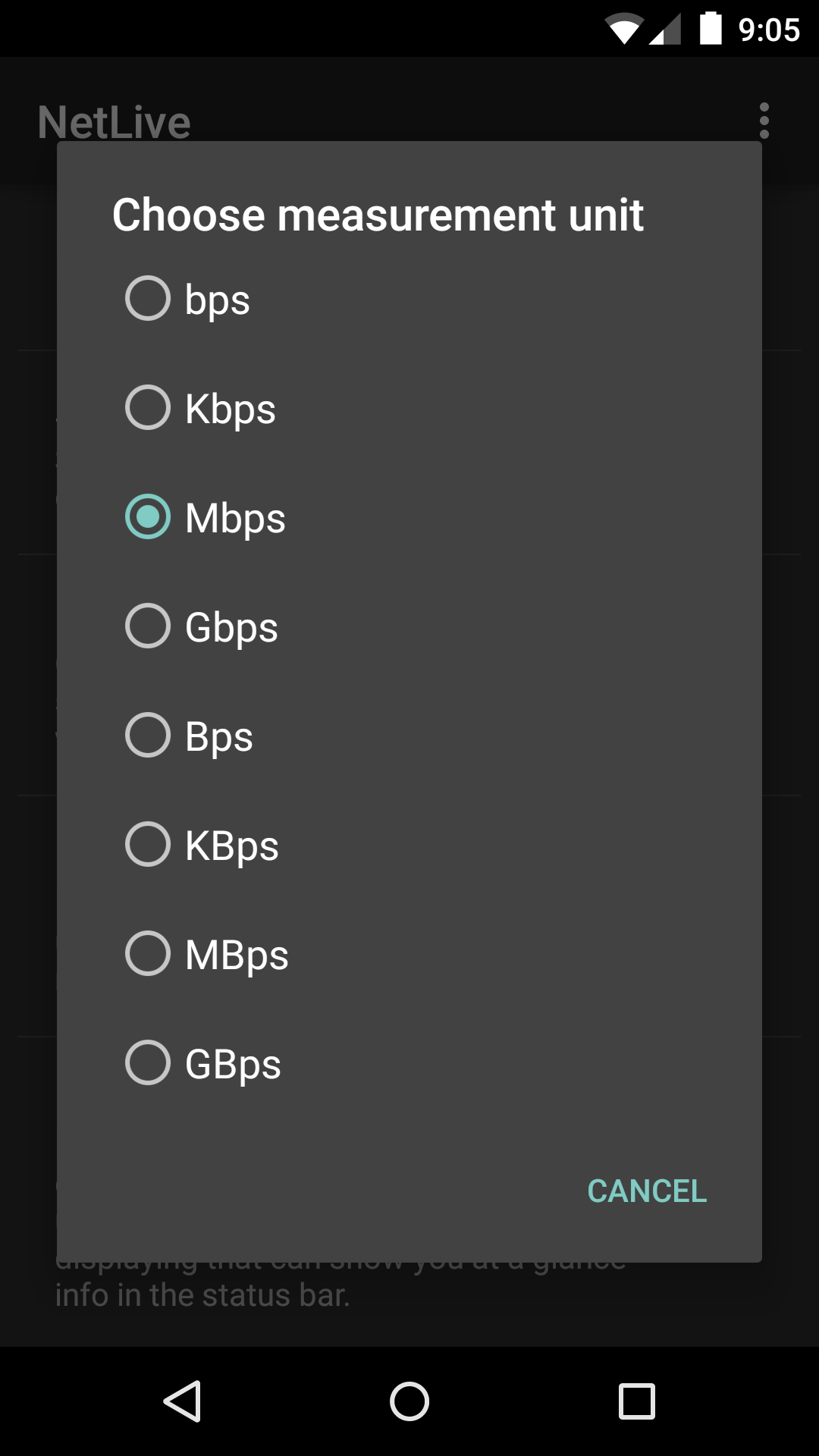
Task: Tap the Android home circle icon
Action: tap(409, 1401)
